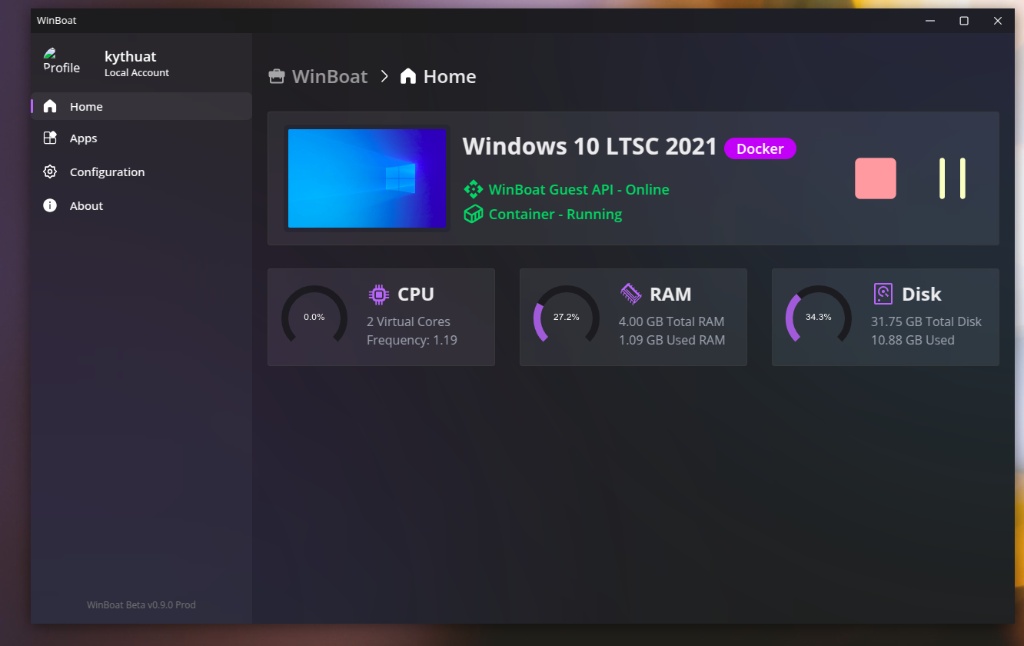Click the RAM memory stick icon
Viewport: 1024px width, 646px height.
631,294
